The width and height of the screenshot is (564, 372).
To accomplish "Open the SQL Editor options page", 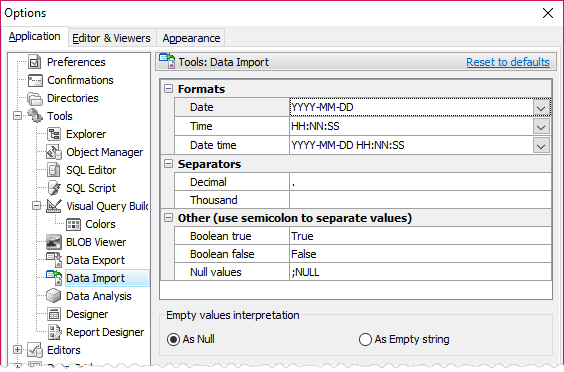I will click(91, 170).
